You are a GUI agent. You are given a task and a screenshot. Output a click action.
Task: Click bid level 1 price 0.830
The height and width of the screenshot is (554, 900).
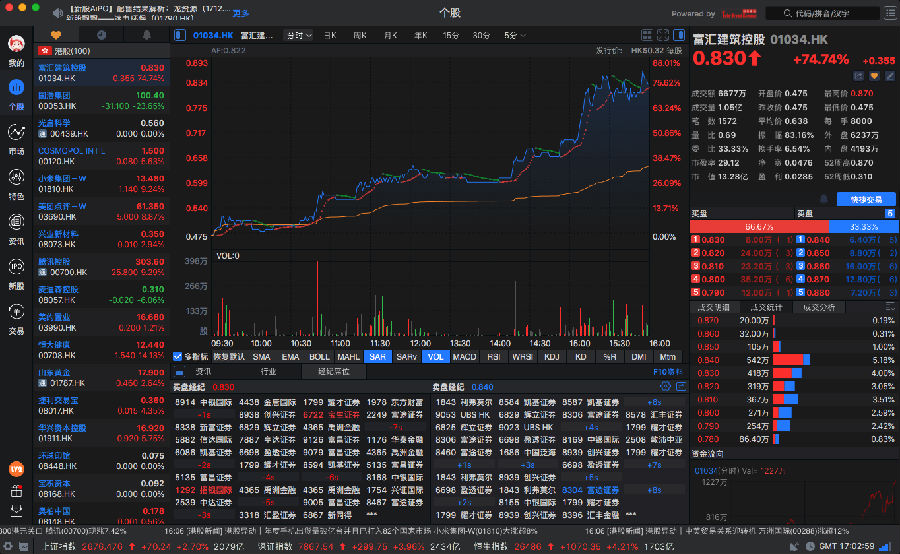click(713, 239)
